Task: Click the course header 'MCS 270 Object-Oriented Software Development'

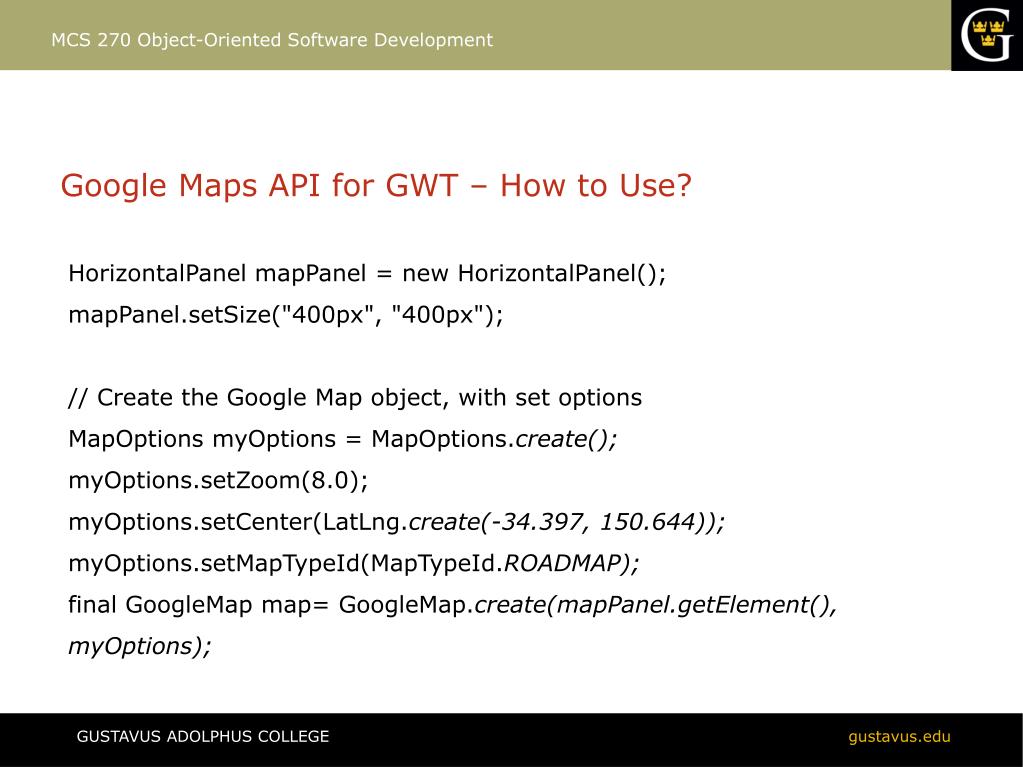Action: click(272, 40)
